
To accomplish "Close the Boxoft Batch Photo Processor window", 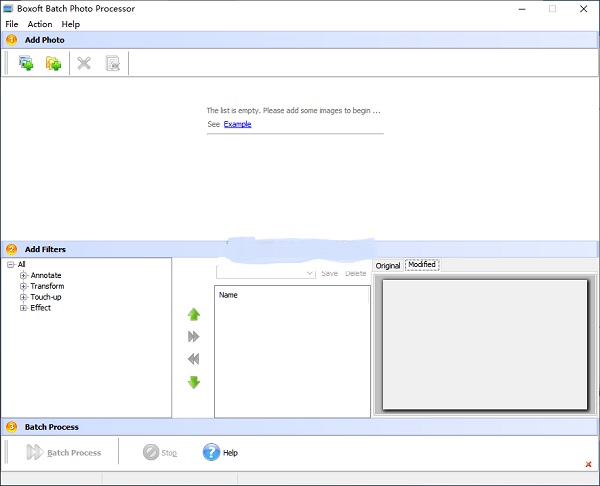I will (x=584, y=9).
